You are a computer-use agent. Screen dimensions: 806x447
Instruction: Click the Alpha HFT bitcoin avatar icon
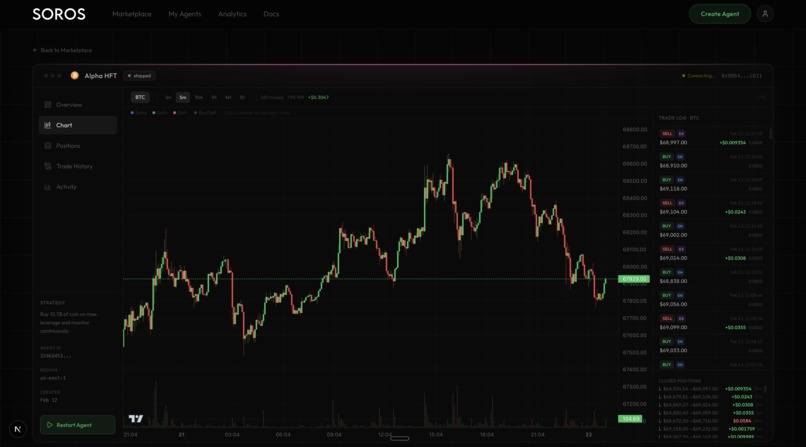pyautogui.click(x=75, y=76)
